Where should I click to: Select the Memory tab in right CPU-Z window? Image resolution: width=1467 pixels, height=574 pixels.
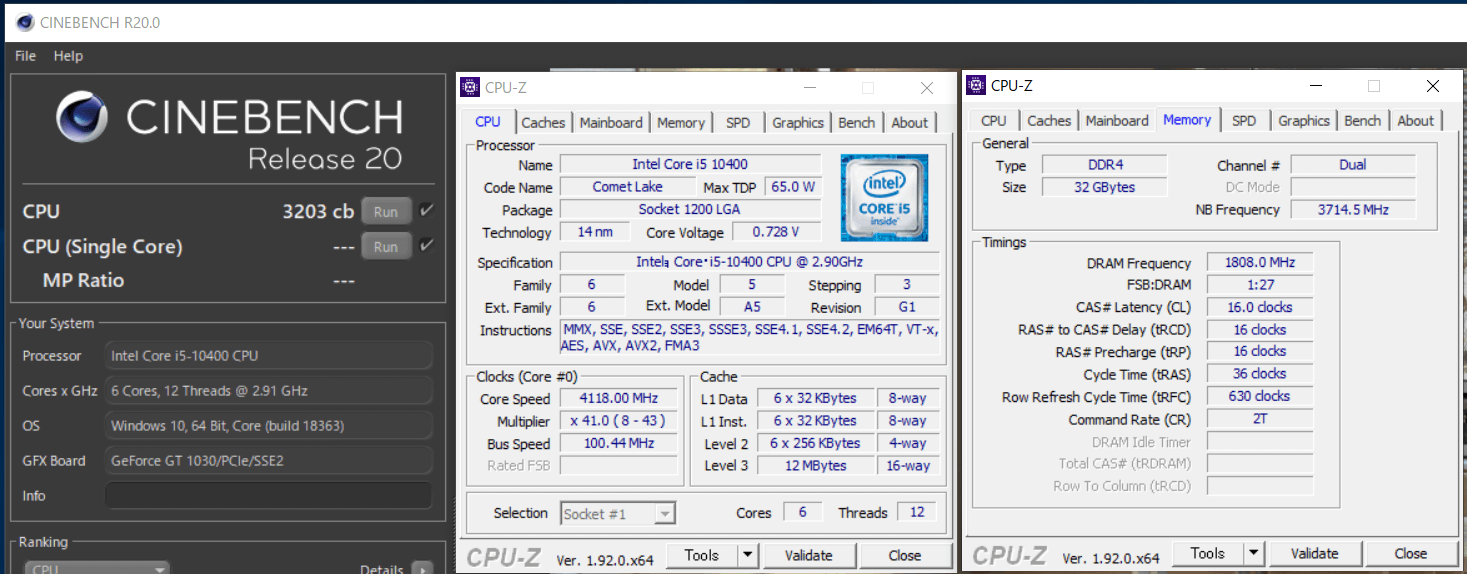(x=1187, y=119)
